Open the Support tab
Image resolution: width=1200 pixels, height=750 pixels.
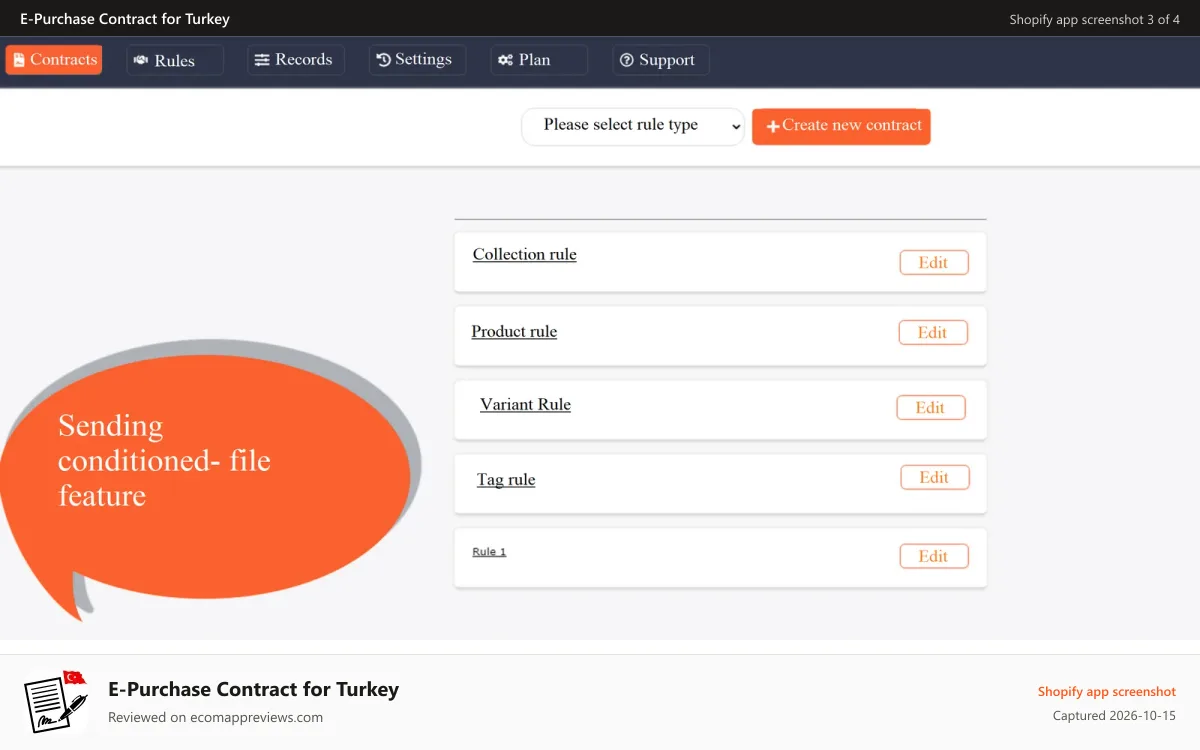tap(661, 60)
